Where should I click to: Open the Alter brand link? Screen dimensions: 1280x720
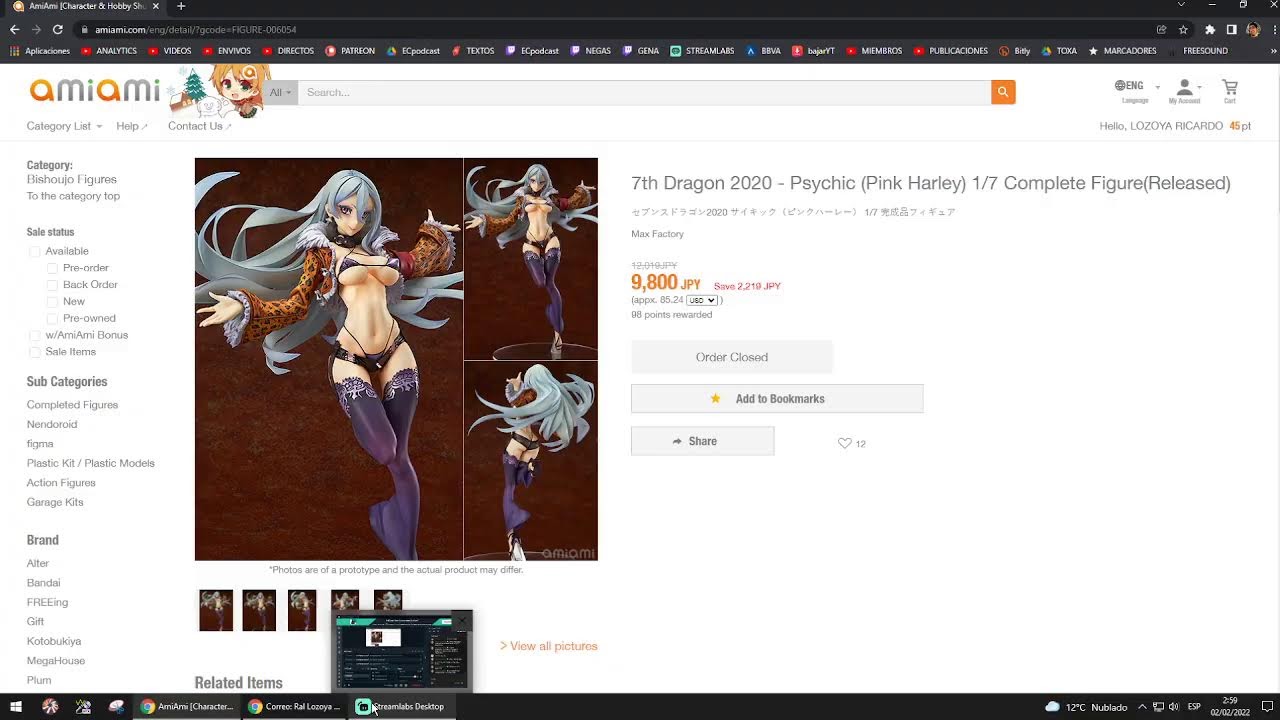point(38,563)
